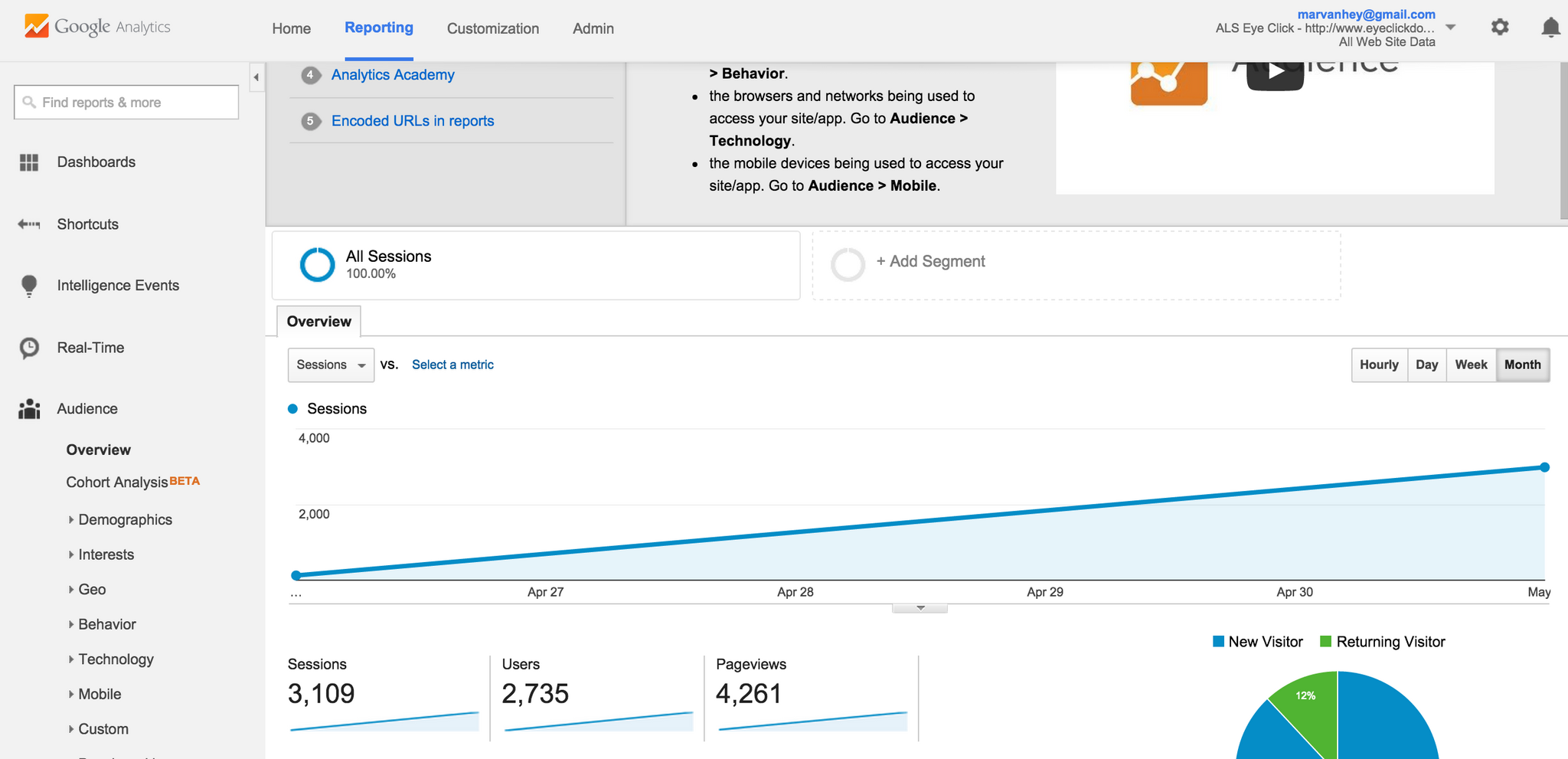
Task: Click the Real-Time clock icon
Action: point(29,348)
